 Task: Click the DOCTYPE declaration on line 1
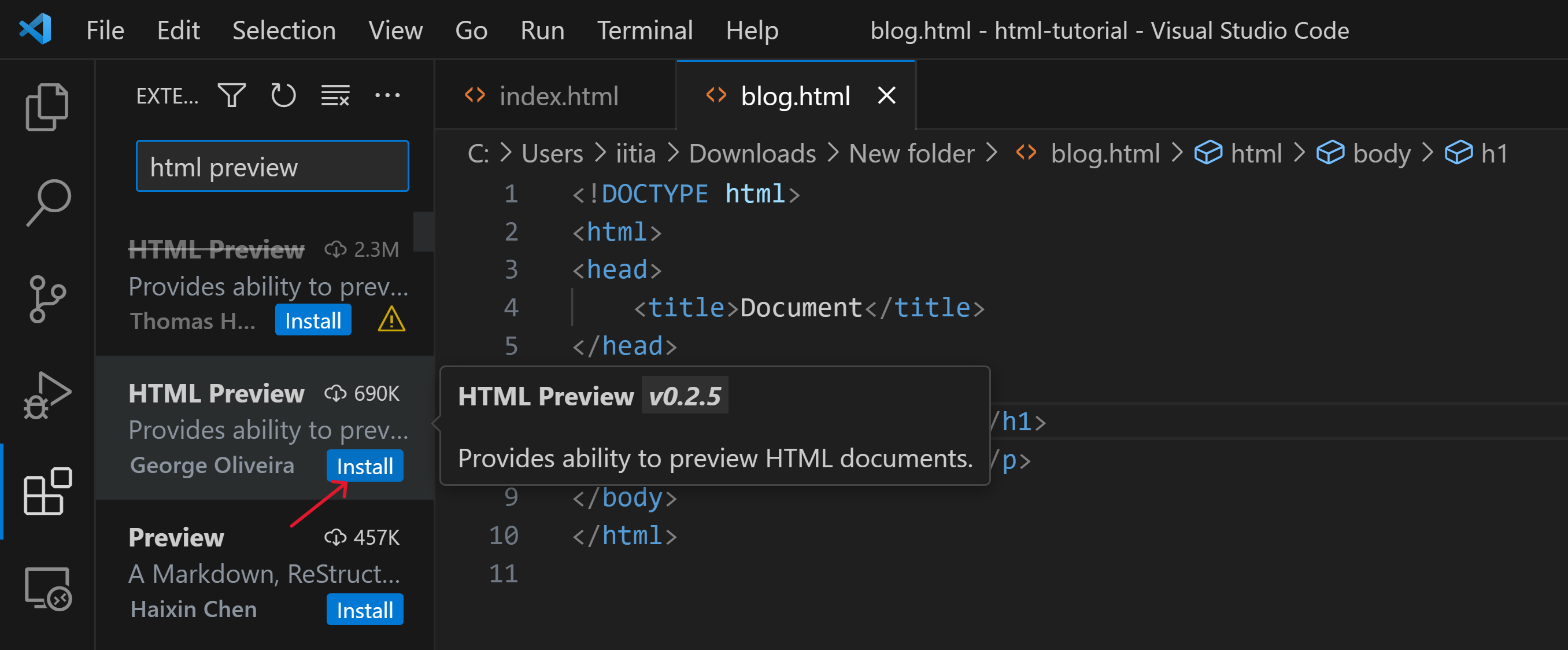tap(686, 194)
